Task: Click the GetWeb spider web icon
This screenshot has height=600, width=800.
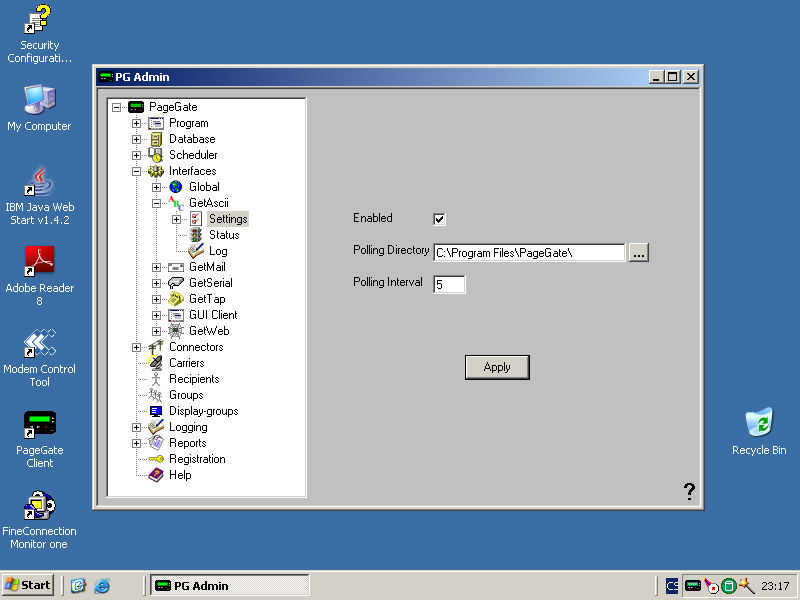Action: pos(176,331)
